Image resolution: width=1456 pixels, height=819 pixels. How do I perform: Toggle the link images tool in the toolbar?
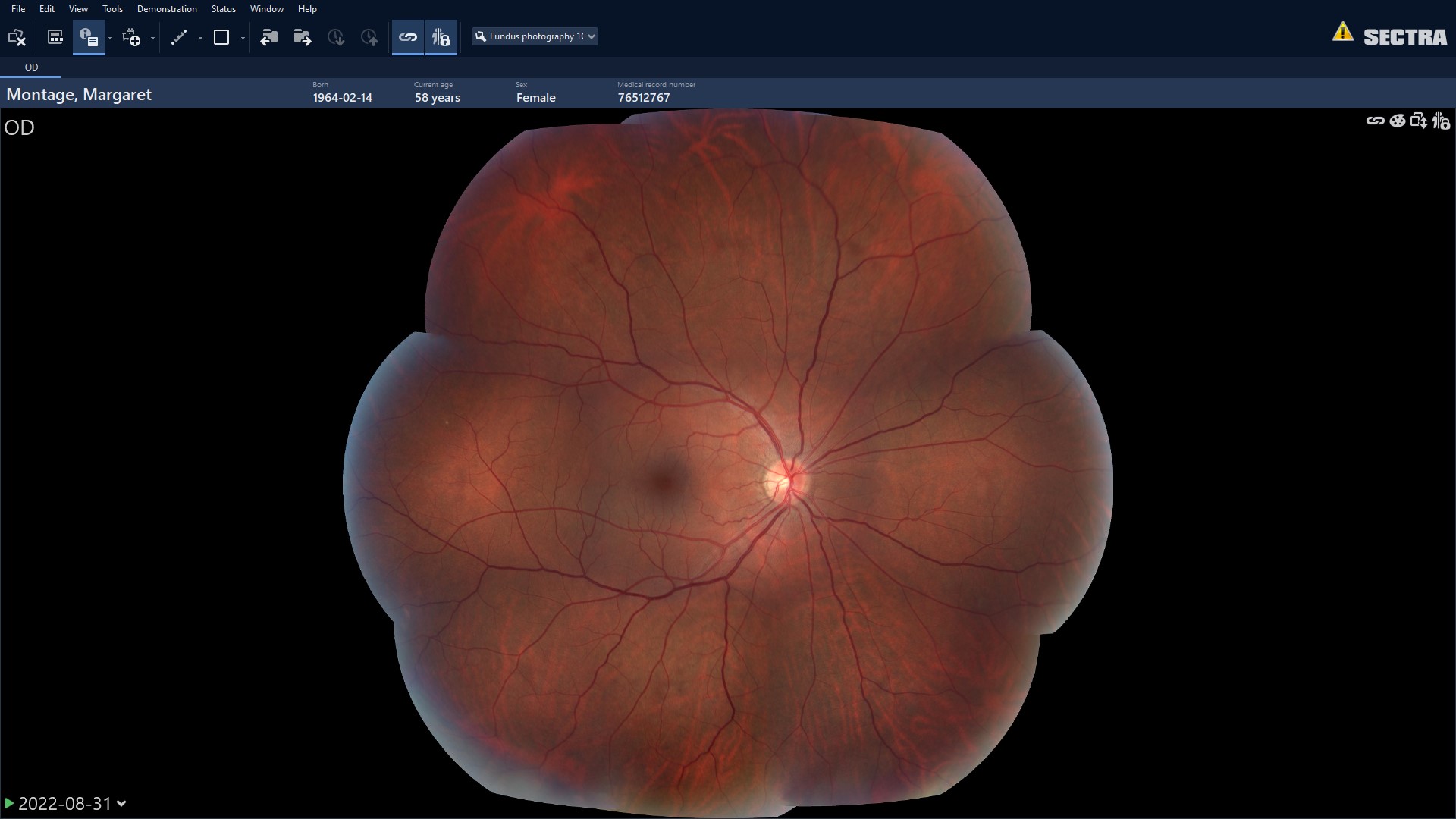click(x=408, y=37)
